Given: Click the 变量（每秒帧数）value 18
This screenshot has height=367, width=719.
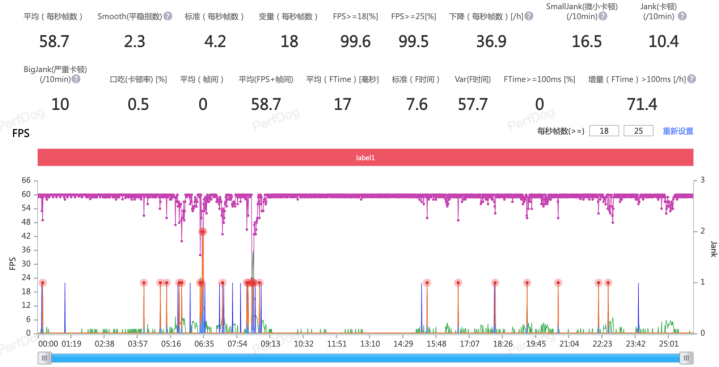Looking at the screenshot, I should pos(289,42).
